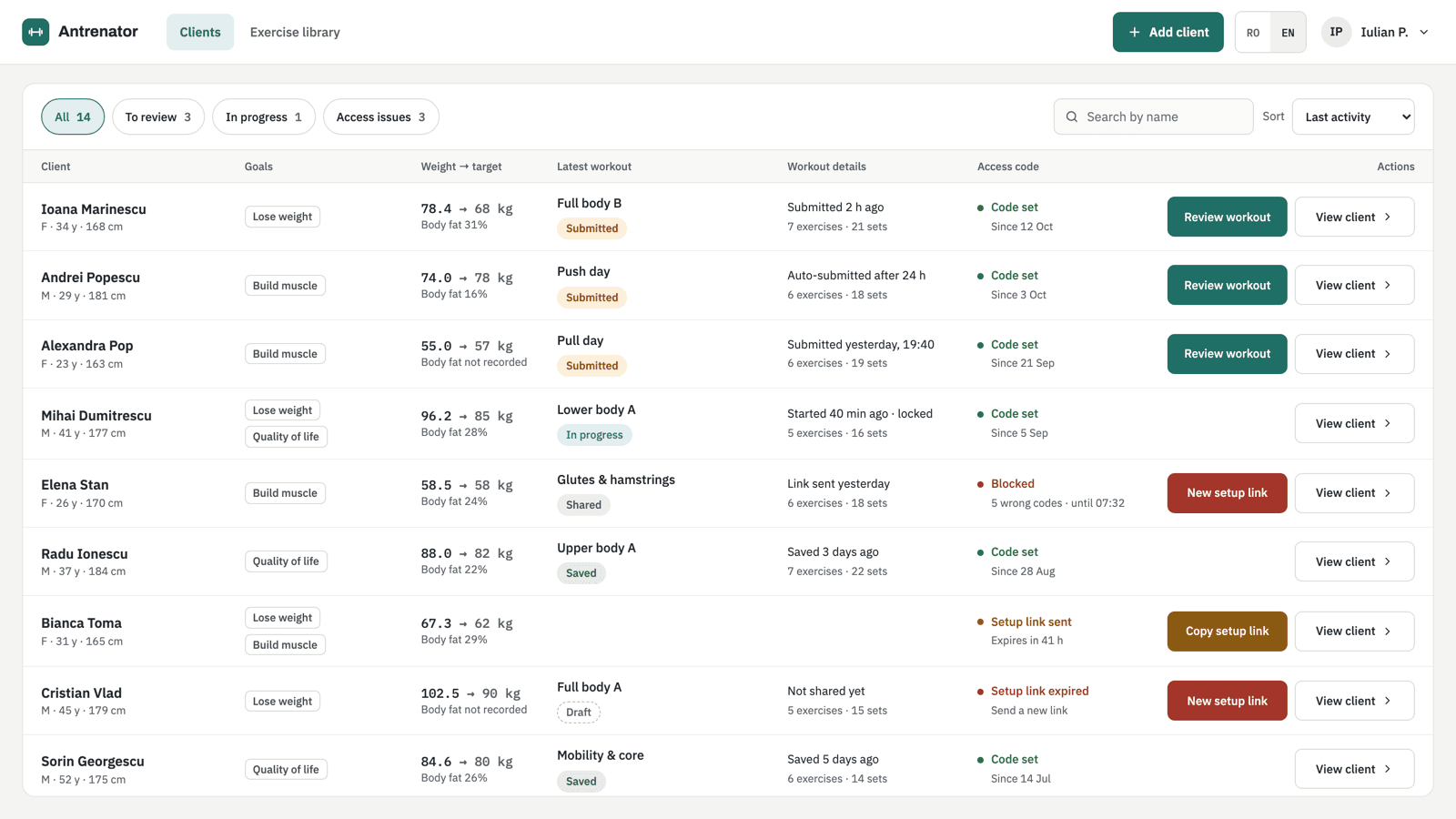
Task: Open the Exercise library tab
Action: click(295, 32)
